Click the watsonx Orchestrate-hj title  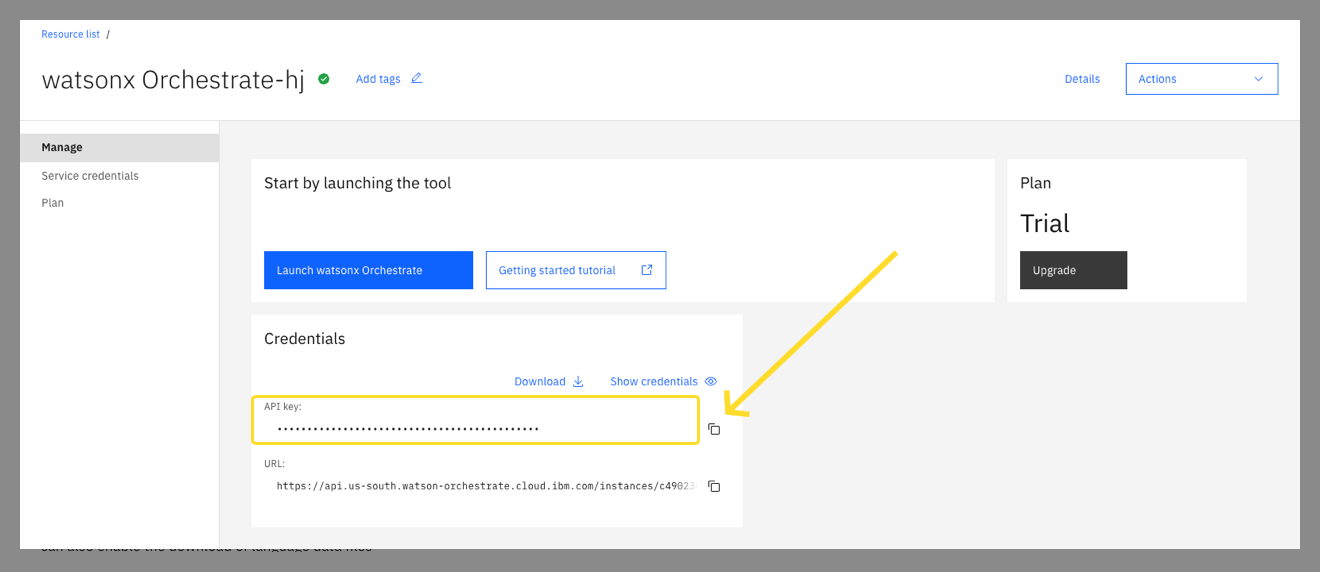[173, 80]
